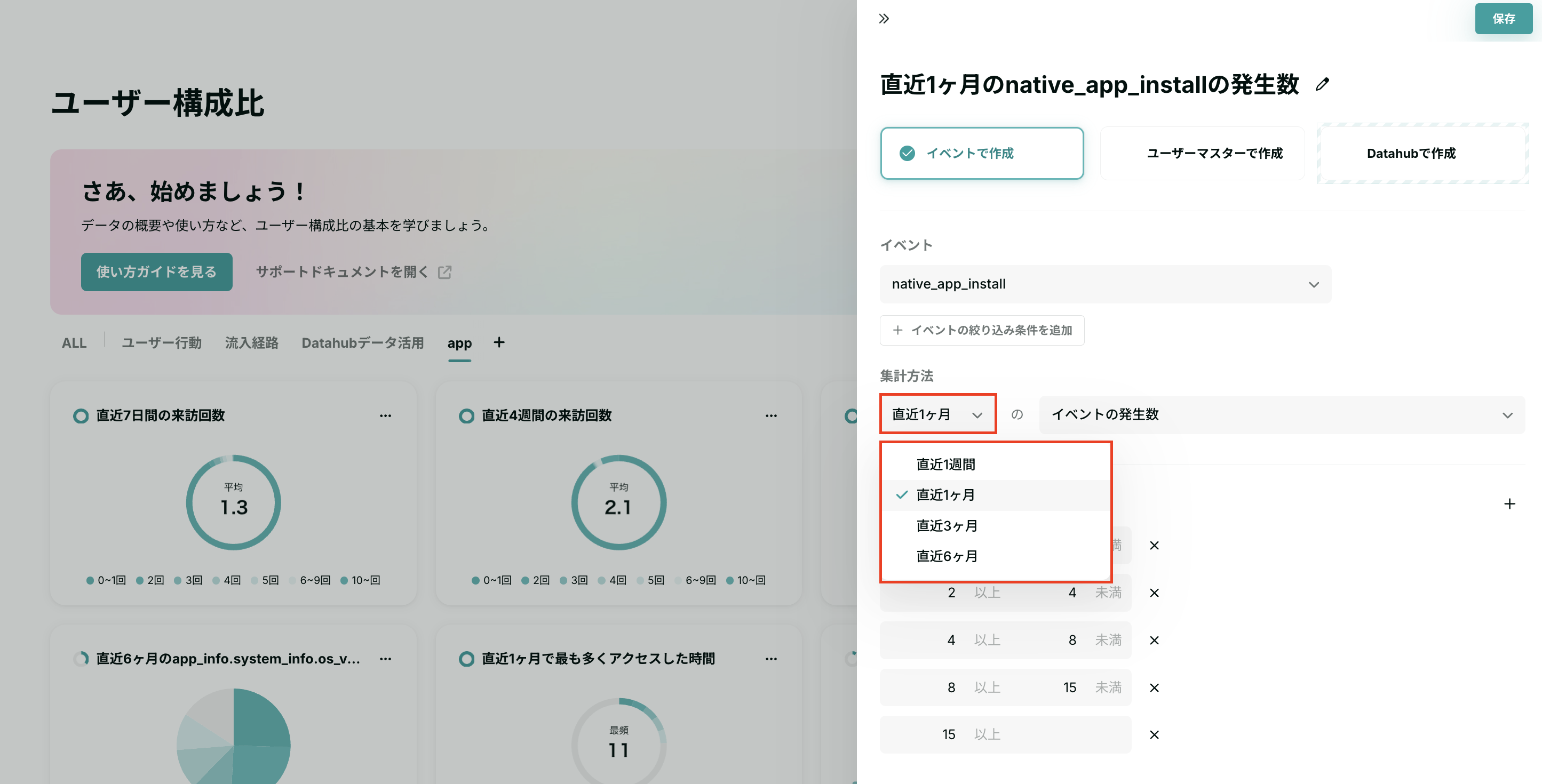Screen dimensions: 1542x784
Task: Open the イベントの発生数 aggregation dropdown
Action: click(1282, 414)
